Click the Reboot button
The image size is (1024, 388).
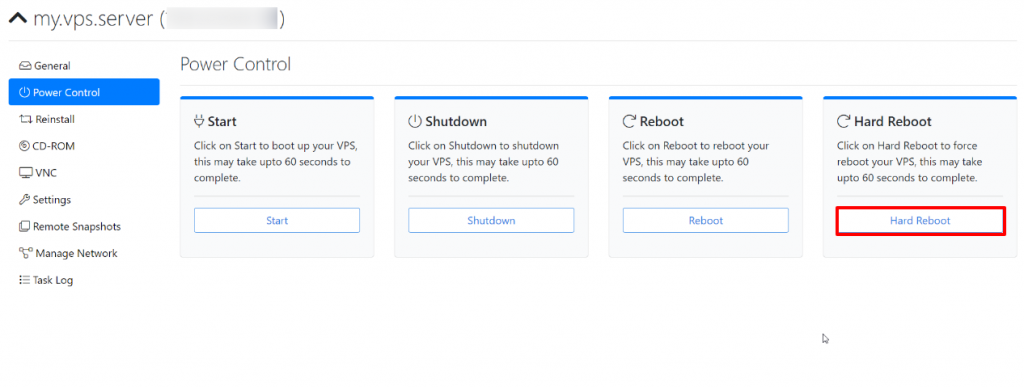(x=705, y=221)
